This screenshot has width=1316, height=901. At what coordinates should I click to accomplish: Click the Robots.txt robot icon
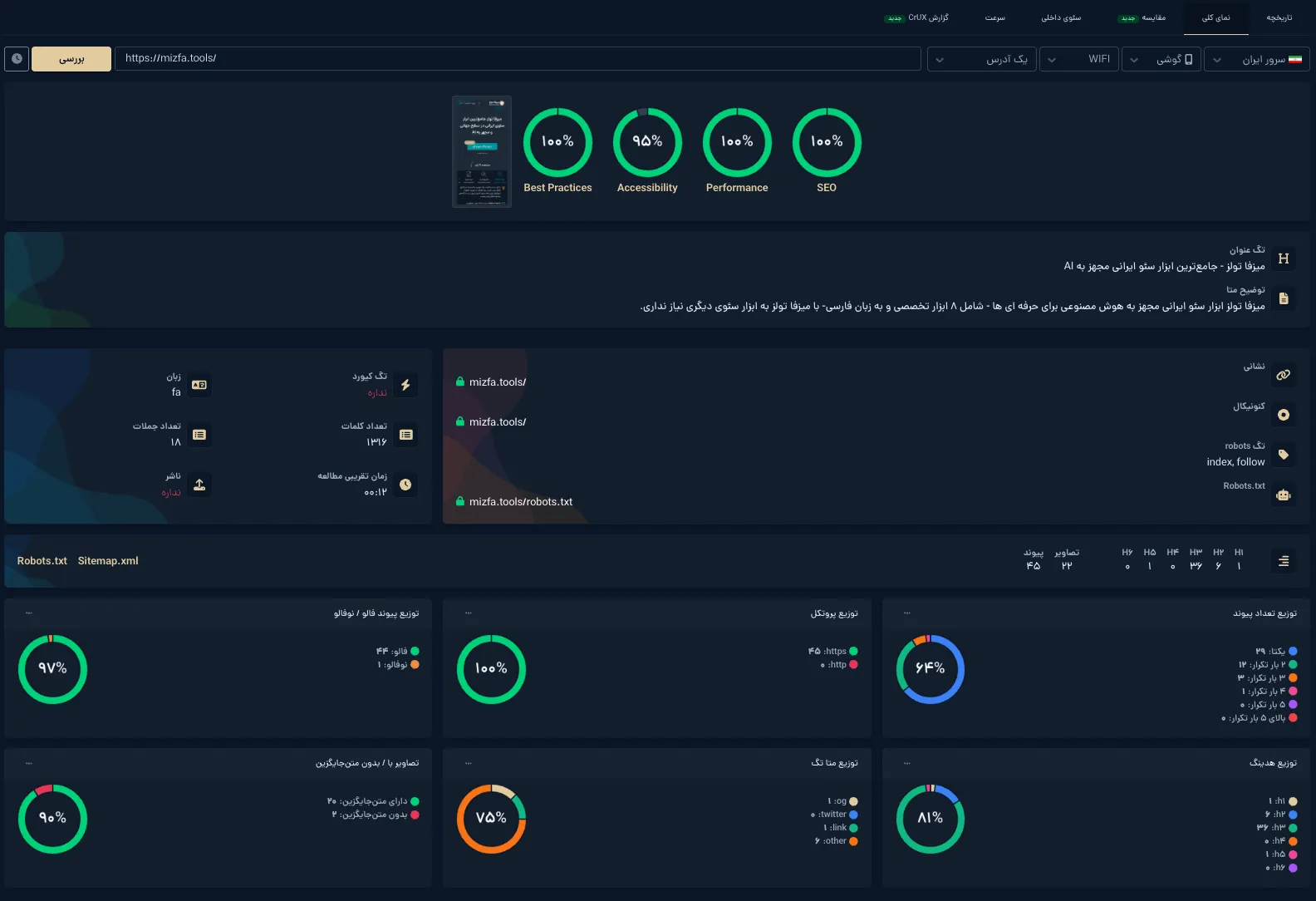[1284, 495]
